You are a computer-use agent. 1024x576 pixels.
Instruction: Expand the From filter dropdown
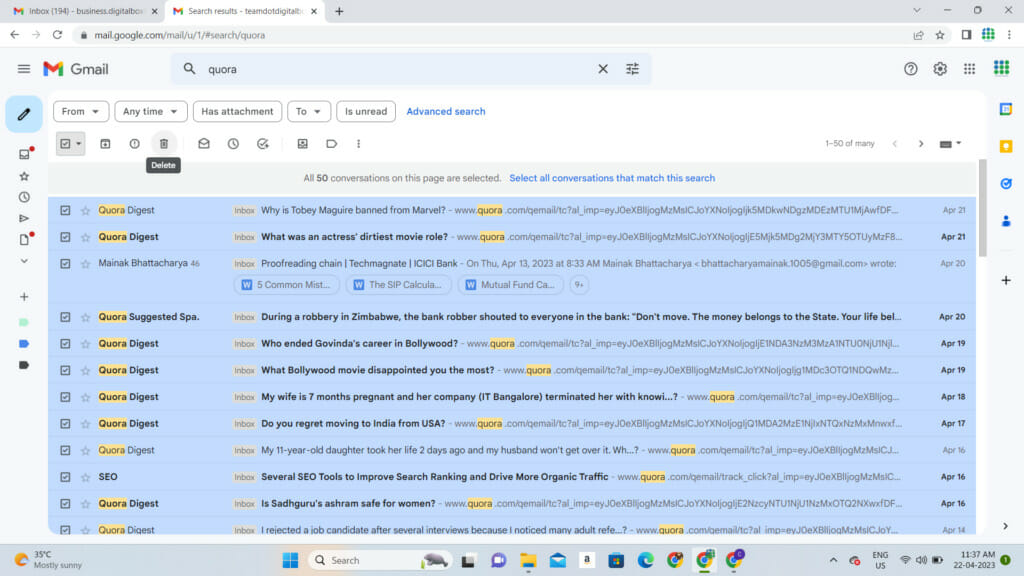(80, 111)
